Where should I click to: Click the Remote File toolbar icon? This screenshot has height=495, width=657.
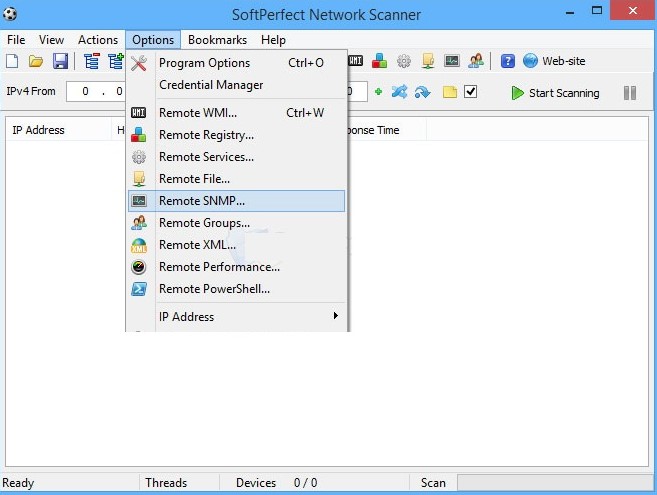tap(428, 61)
